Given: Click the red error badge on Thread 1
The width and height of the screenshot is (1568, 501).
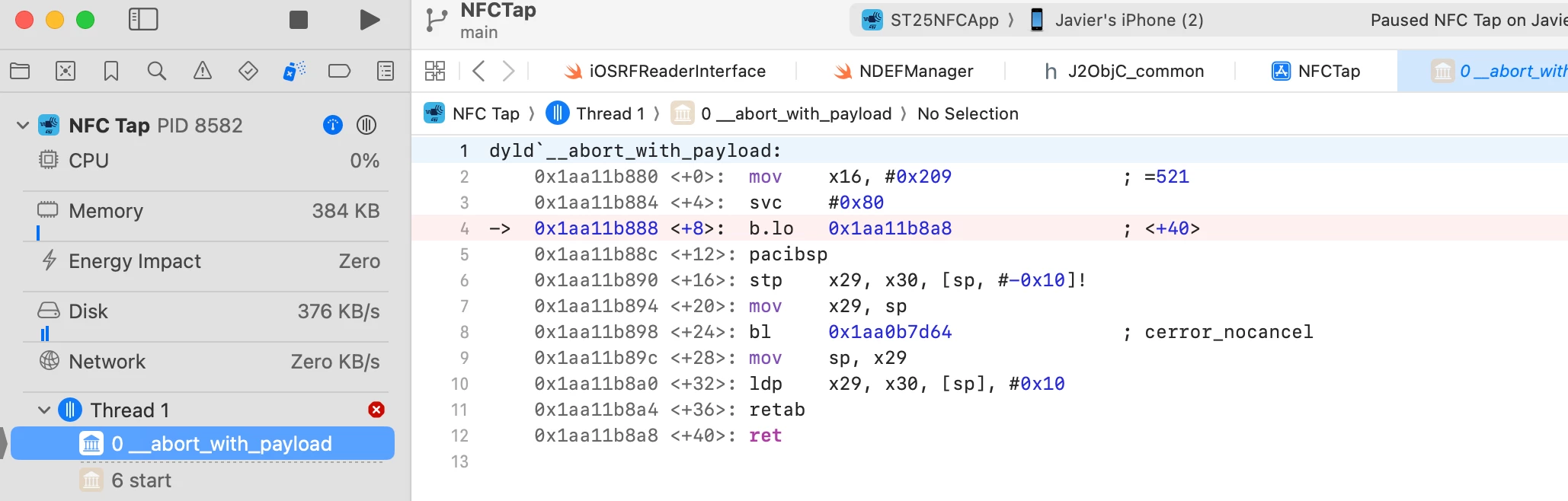Looking at the screenshot, I should [376, 410].
